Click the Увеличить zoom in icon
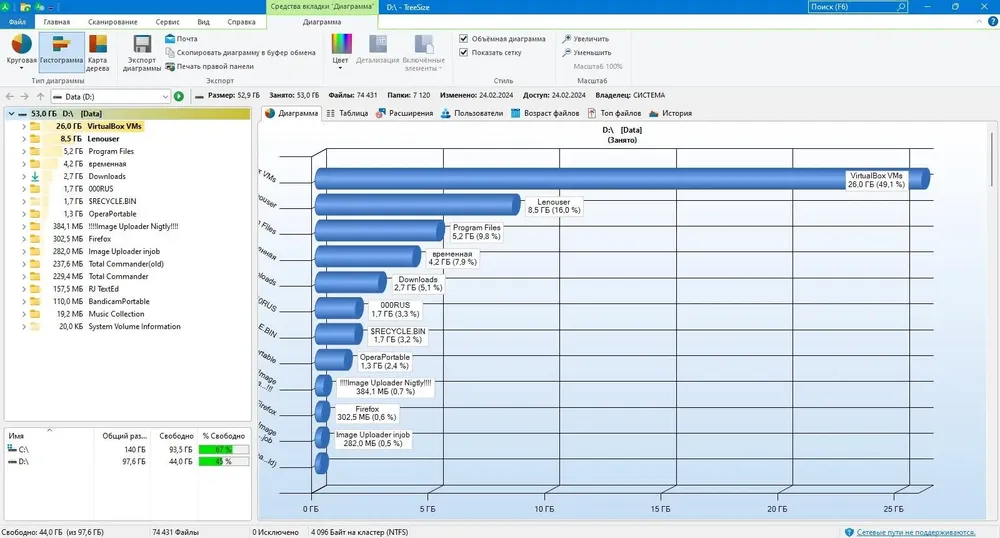1000x538 pixels. click(566, 39)
